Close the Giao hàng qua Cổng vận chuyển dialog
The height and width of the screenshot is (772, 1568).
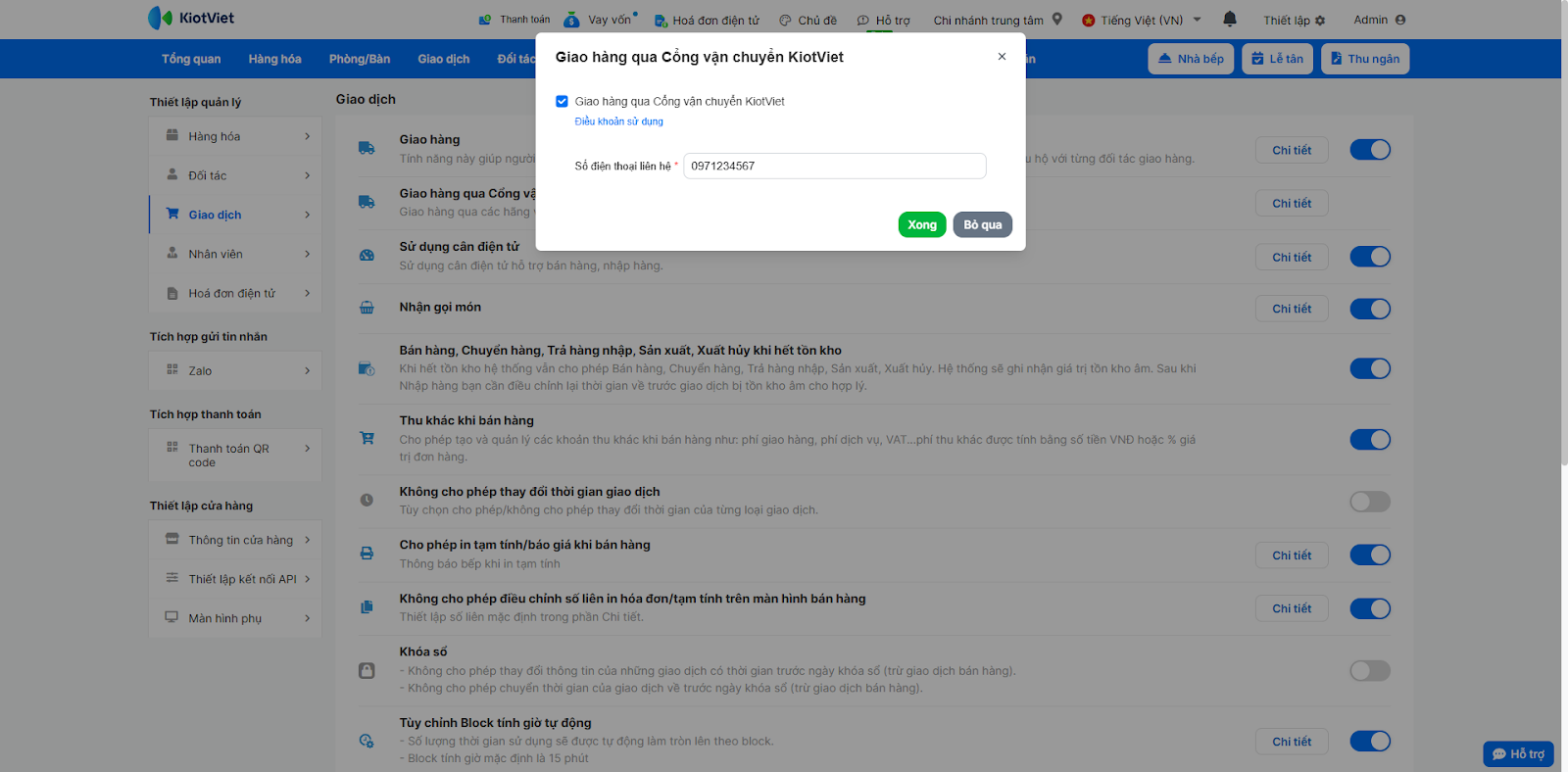[x=1002, y=57]
